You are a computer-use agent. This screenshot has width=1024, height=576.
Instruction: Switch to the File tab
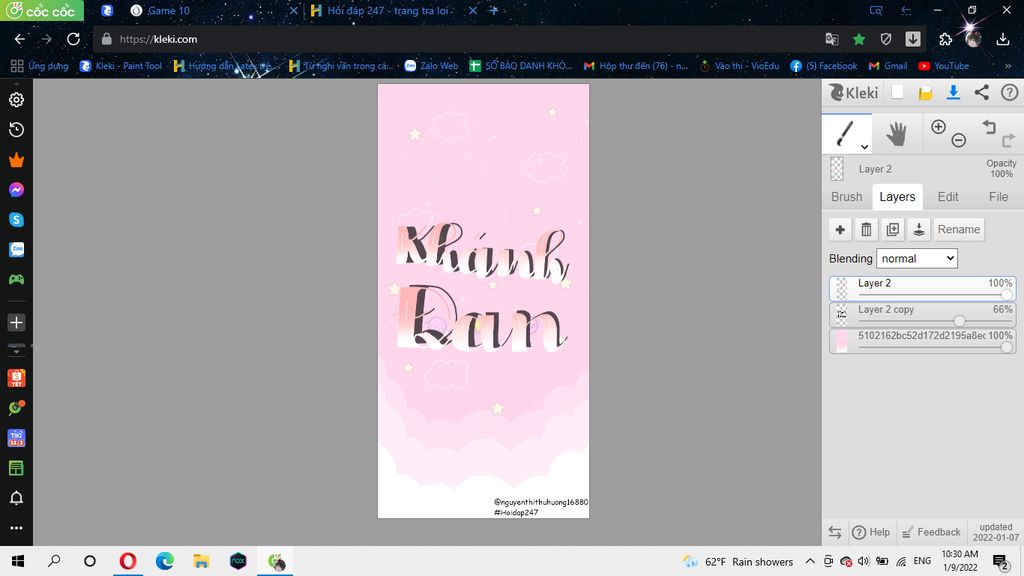pos(998,197)
